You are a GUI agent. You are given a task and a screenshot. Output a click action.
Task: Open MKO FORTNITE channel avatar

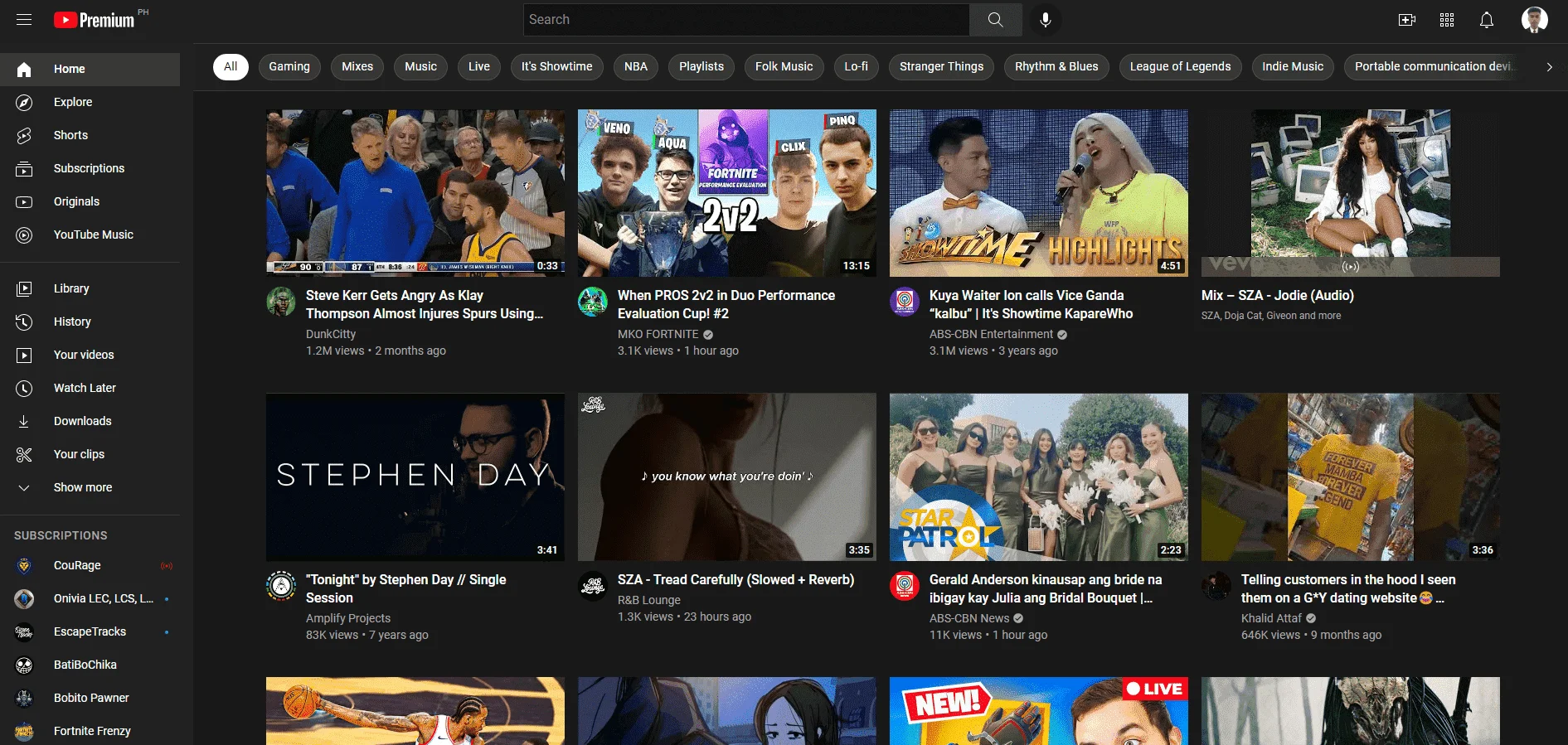[x=593, y=302]
